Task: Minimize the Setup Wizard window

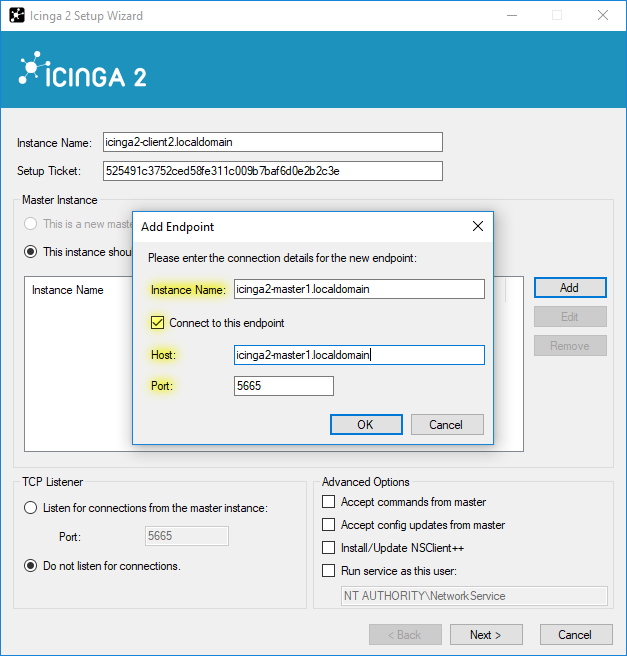Action: pyautogui.click(x=512, y=15)
